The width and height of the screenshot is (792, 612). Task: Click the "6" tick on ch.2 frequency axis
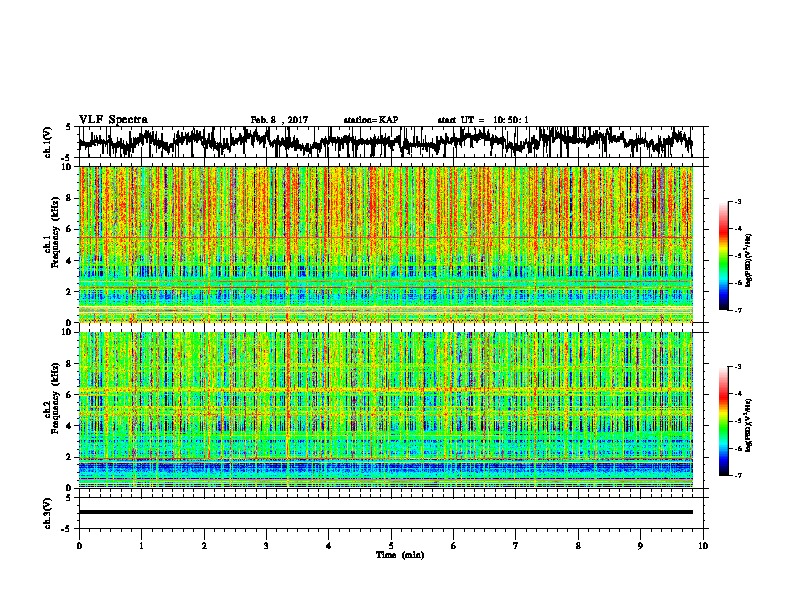(x=70, y=394)
